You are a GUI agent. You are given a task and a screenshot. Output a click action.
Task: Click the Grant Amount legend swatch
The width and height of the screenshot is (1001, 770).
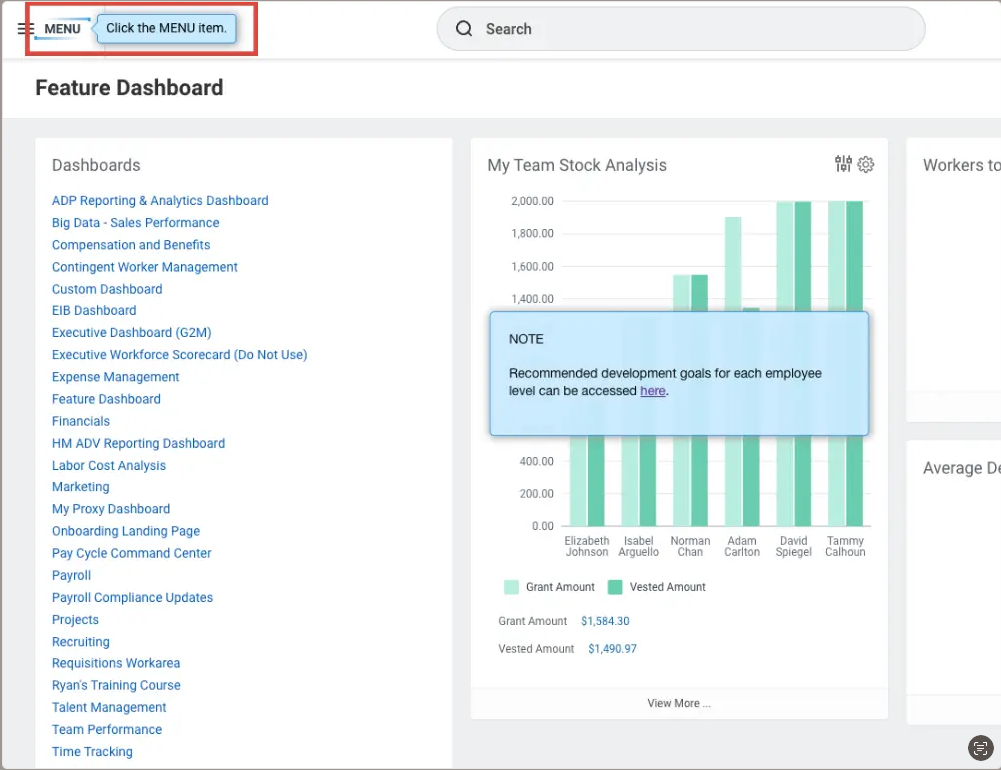511,587
